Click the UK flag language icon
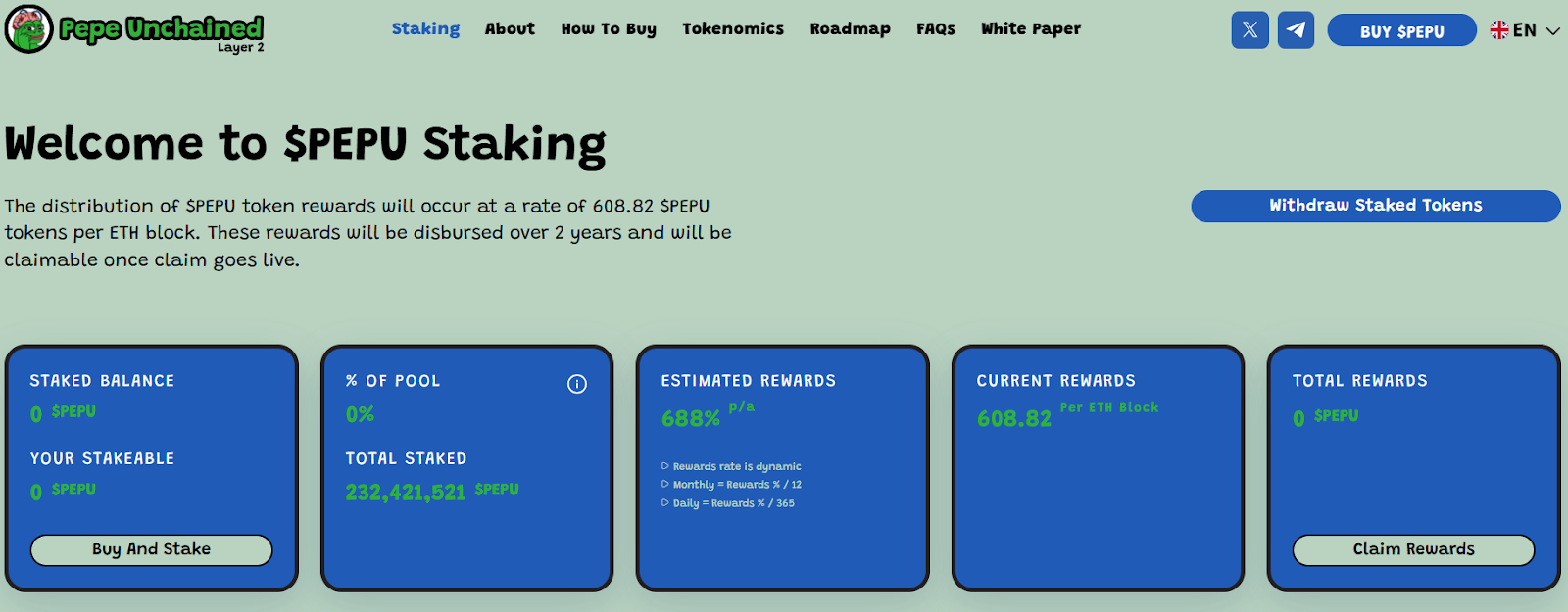 (1499, 30)
